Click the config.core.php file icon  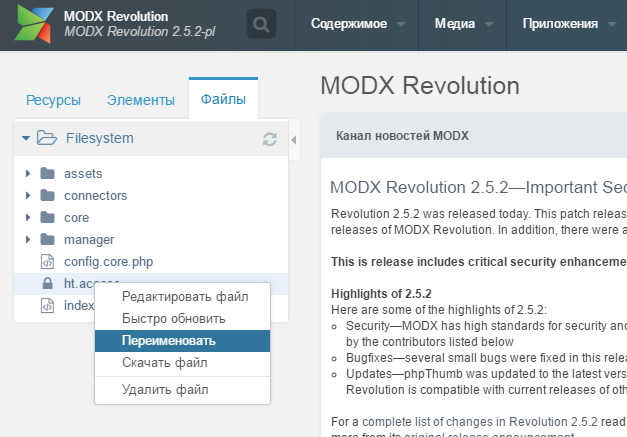(x=48, y=261)
